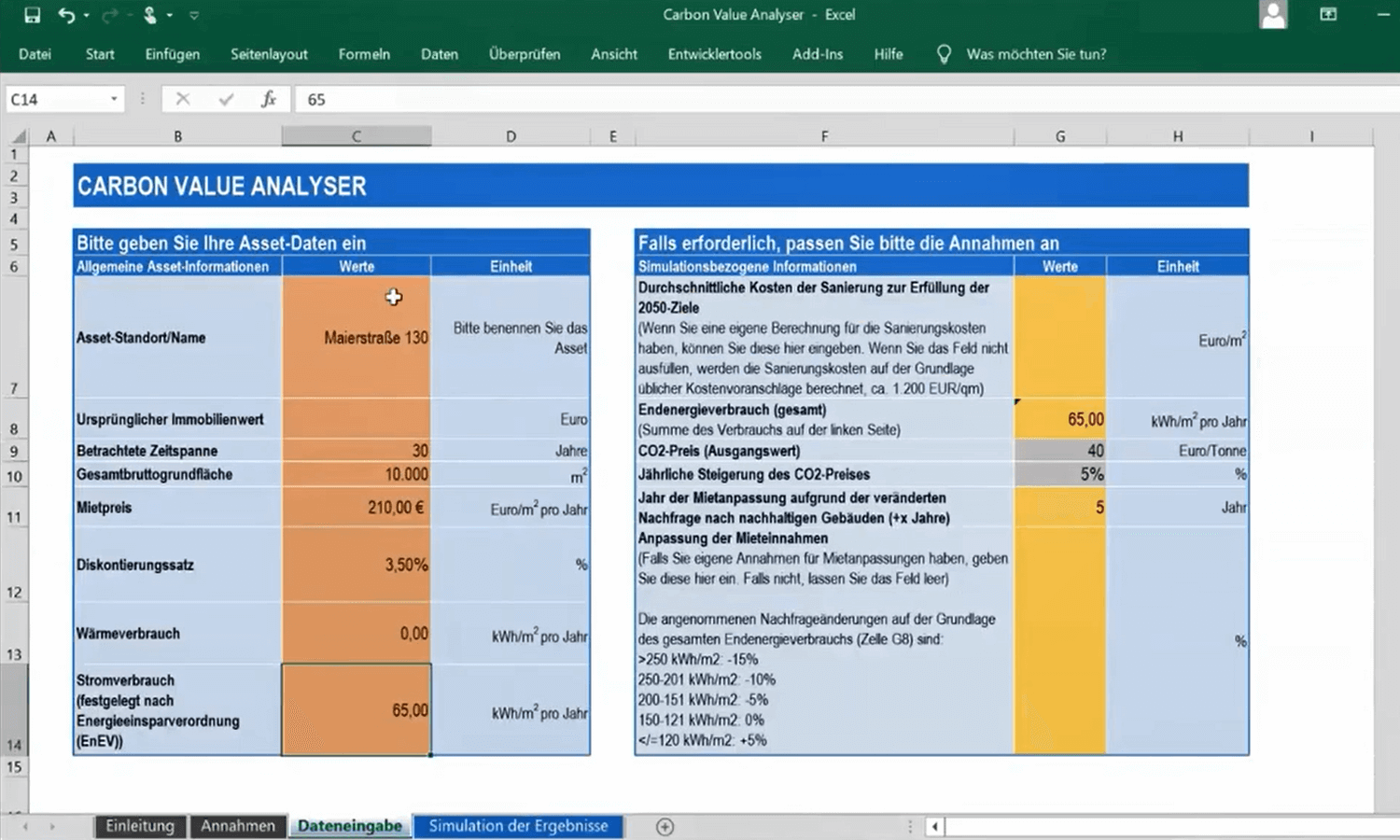1400x840 pixels.
Task: Undo the last action in Quick Access Toolbar
Action: pos(65,15)
